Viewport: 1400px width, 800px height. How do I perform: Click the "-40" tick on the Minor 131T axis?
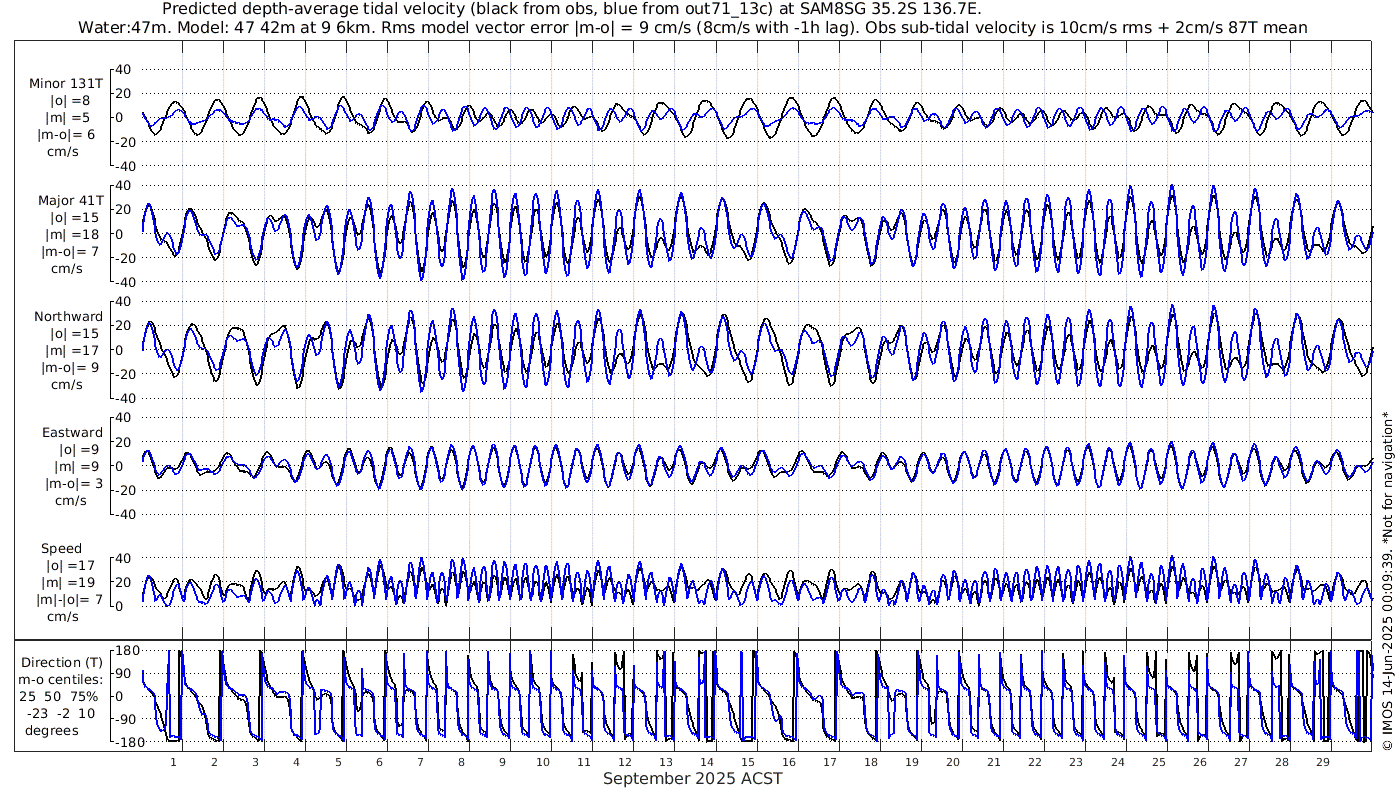click(122, 166)
